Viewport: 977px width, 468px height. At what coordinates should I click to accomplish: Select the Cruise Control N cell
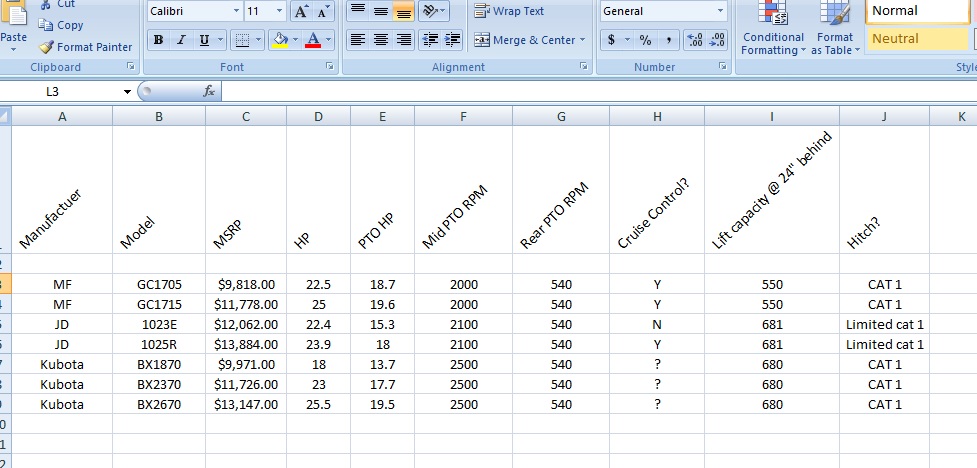[657, 325]
